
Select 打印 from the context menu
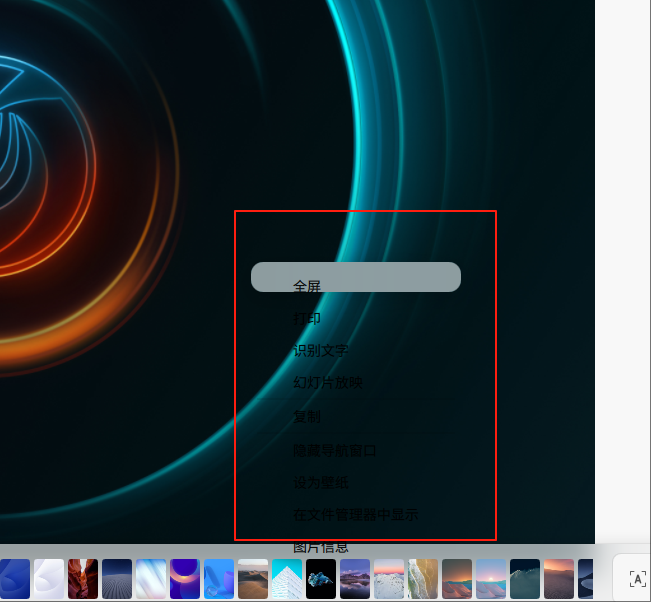tap(307, 318)
